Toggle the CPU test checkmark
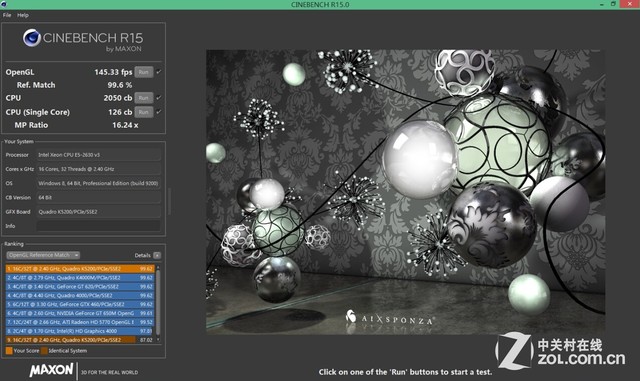The width and height of the screenshot is (640, 381). (x=159, y=98)
